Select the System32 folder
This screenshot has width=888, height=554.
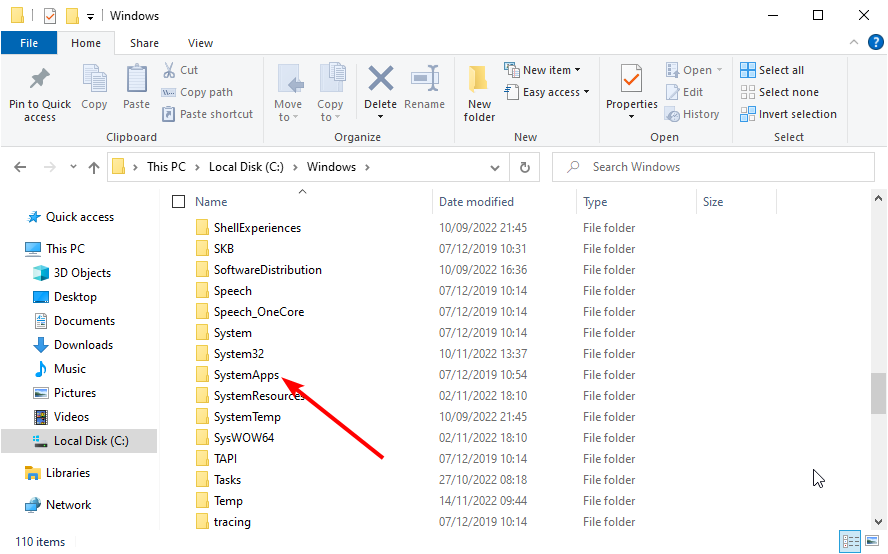click(238, 353)
